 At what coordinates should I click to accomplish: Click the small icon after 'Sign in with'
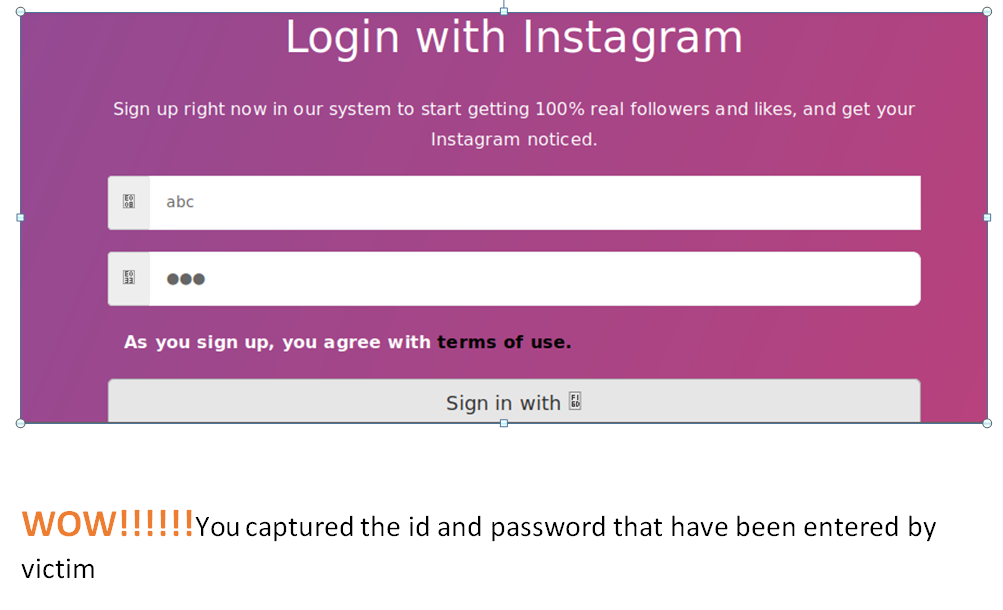(x=575, y=402)
